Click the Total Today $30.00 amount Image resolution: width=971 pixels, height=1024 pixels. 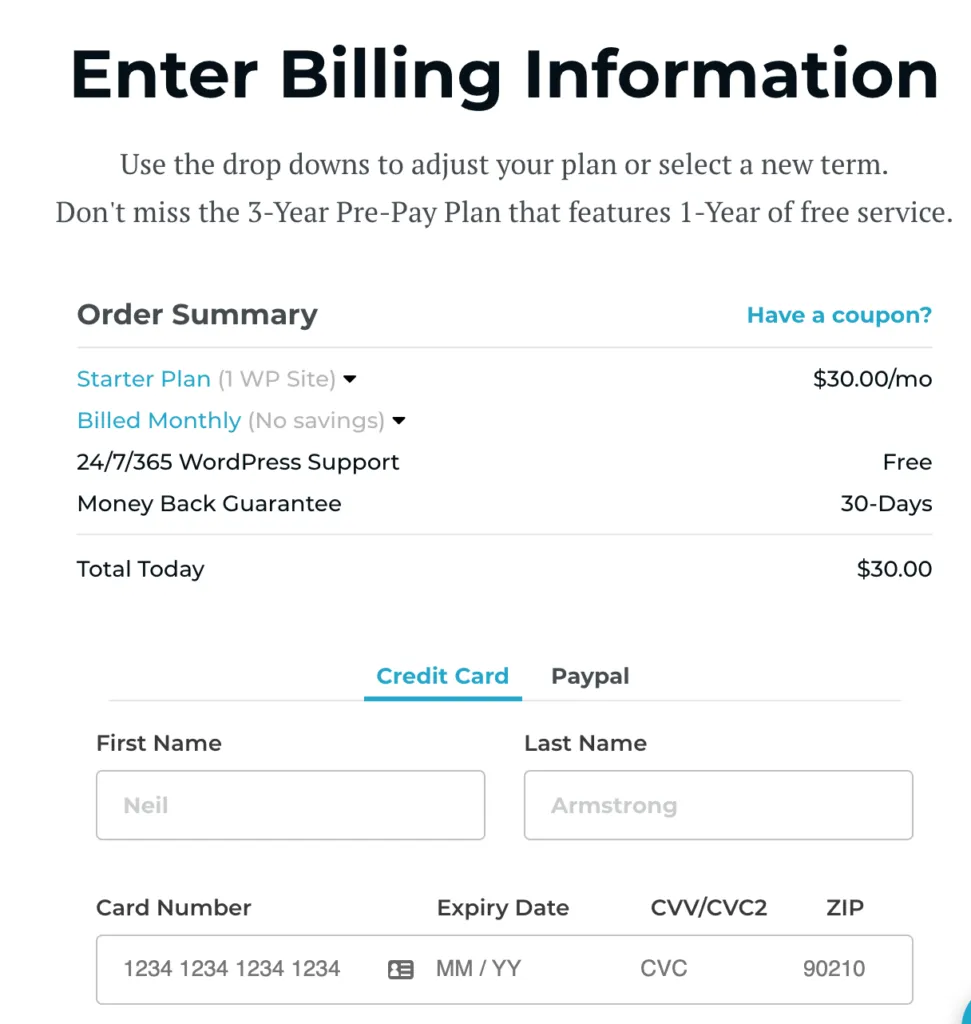coord(894,570)
